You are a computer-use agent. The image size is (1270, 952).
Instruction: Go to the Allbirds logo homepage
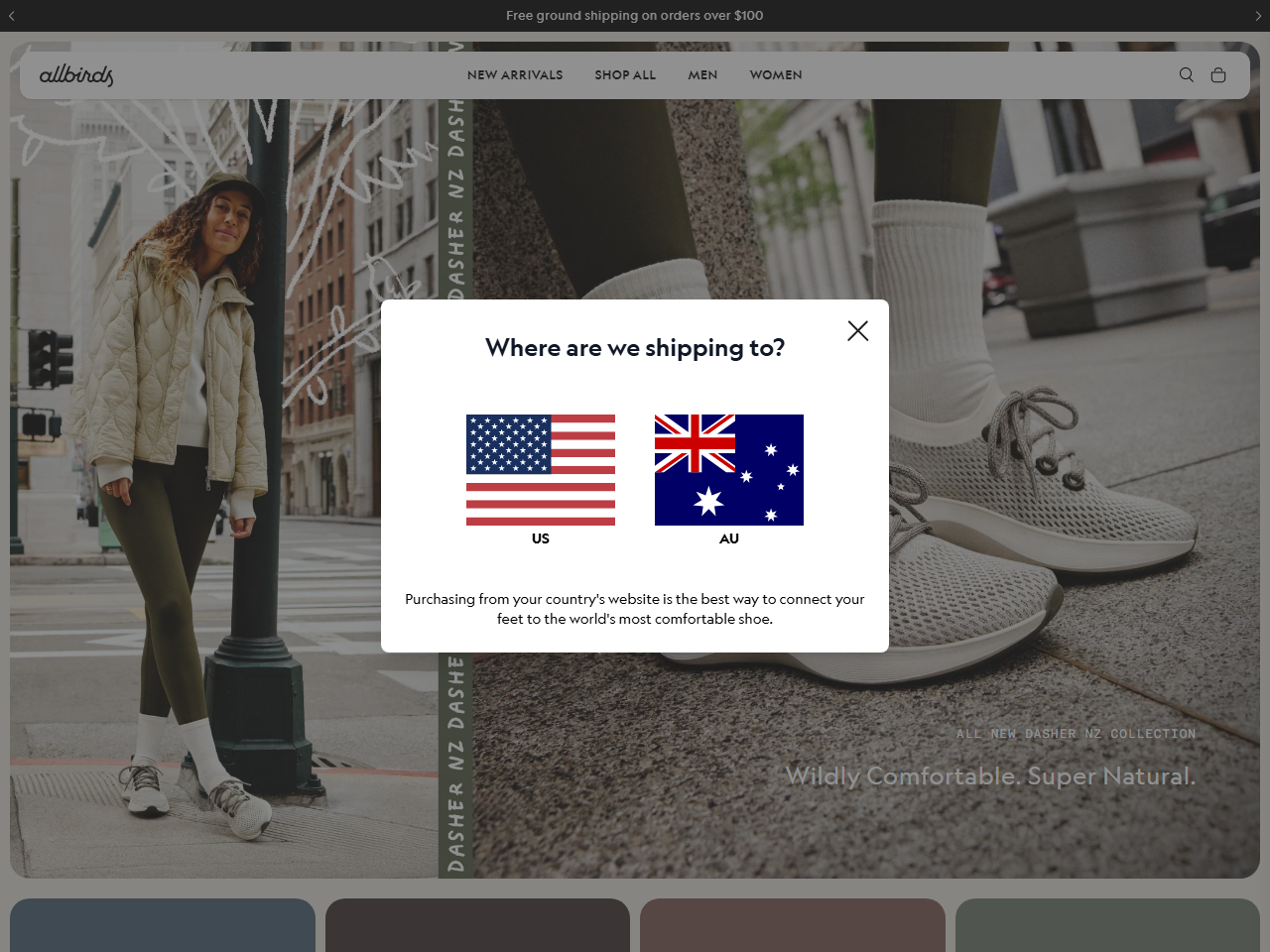pos(76,74)
